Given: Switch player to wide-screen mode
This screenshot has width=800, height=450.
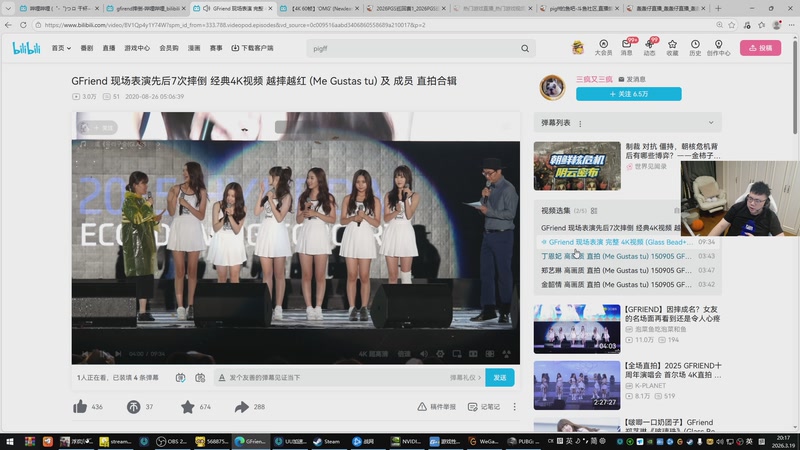Looking at the screenshot, I should click(473, 354).
